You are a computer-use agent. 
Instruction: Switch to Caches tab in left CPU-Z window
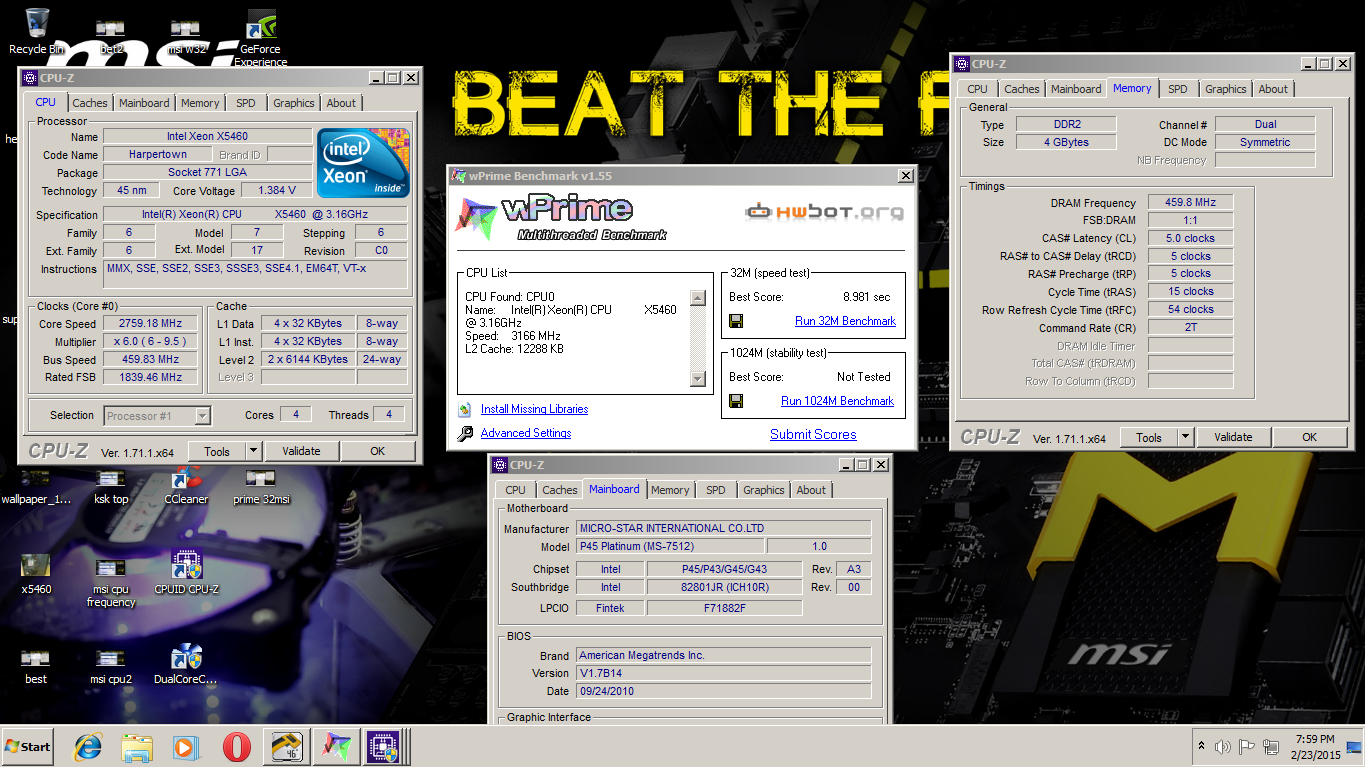(x=89, y=103)
